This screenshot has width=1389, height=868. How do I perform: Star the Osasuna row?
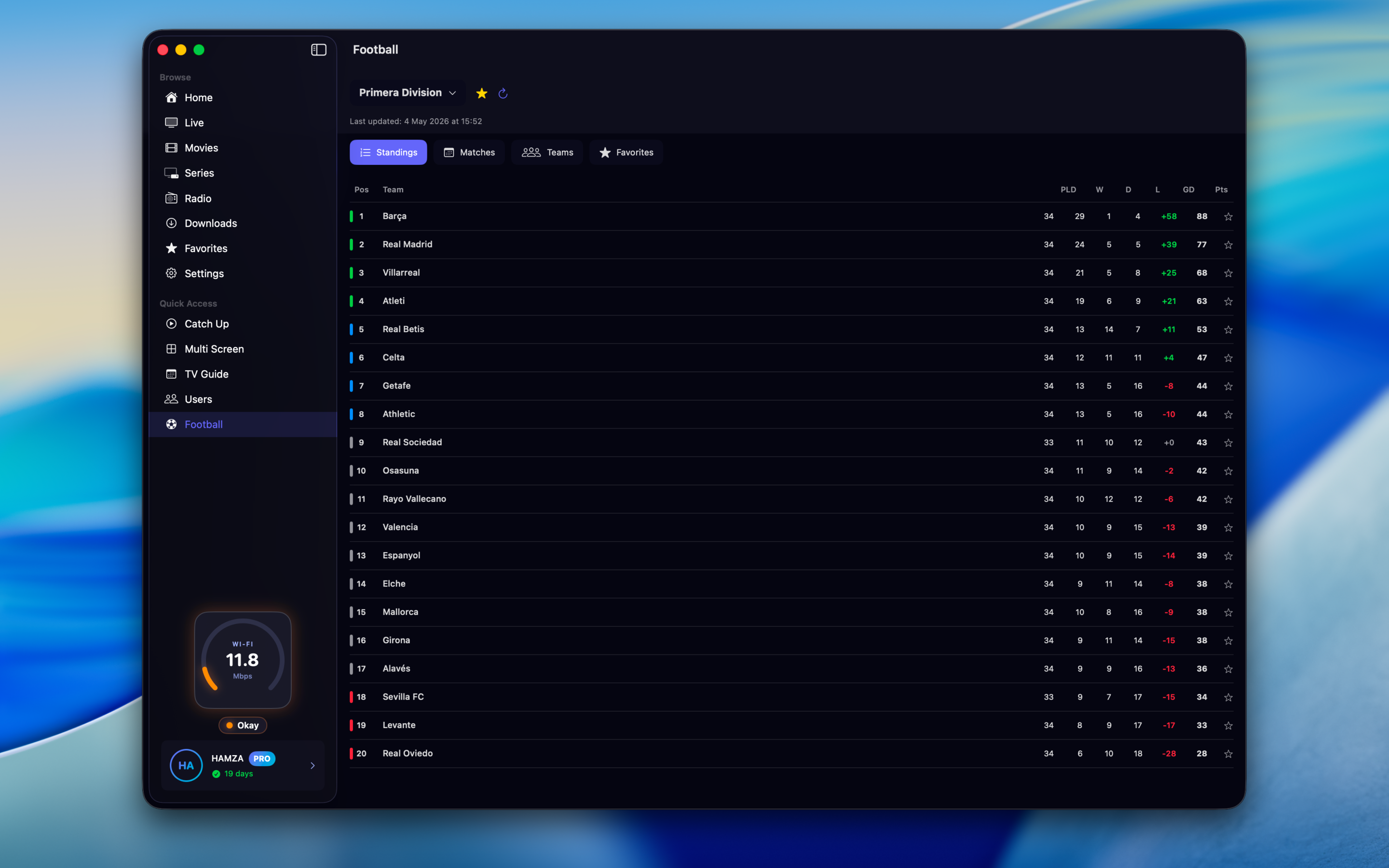tap(1228, 471)
